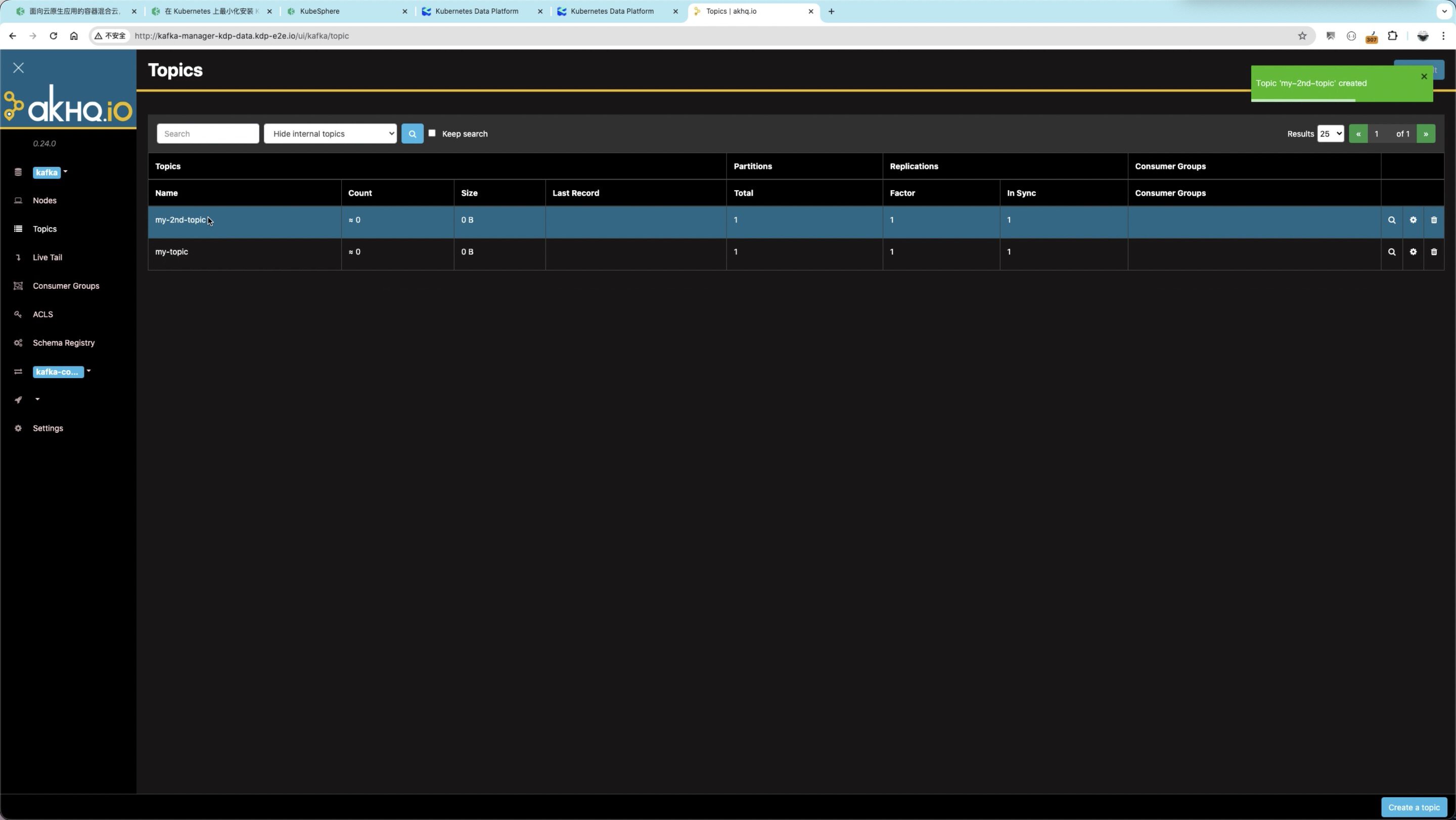Image resolution: width=1456 pixels, height=820 pixels.
Task: Delete my-topic using trash icon
Action: pos(1434,252)
